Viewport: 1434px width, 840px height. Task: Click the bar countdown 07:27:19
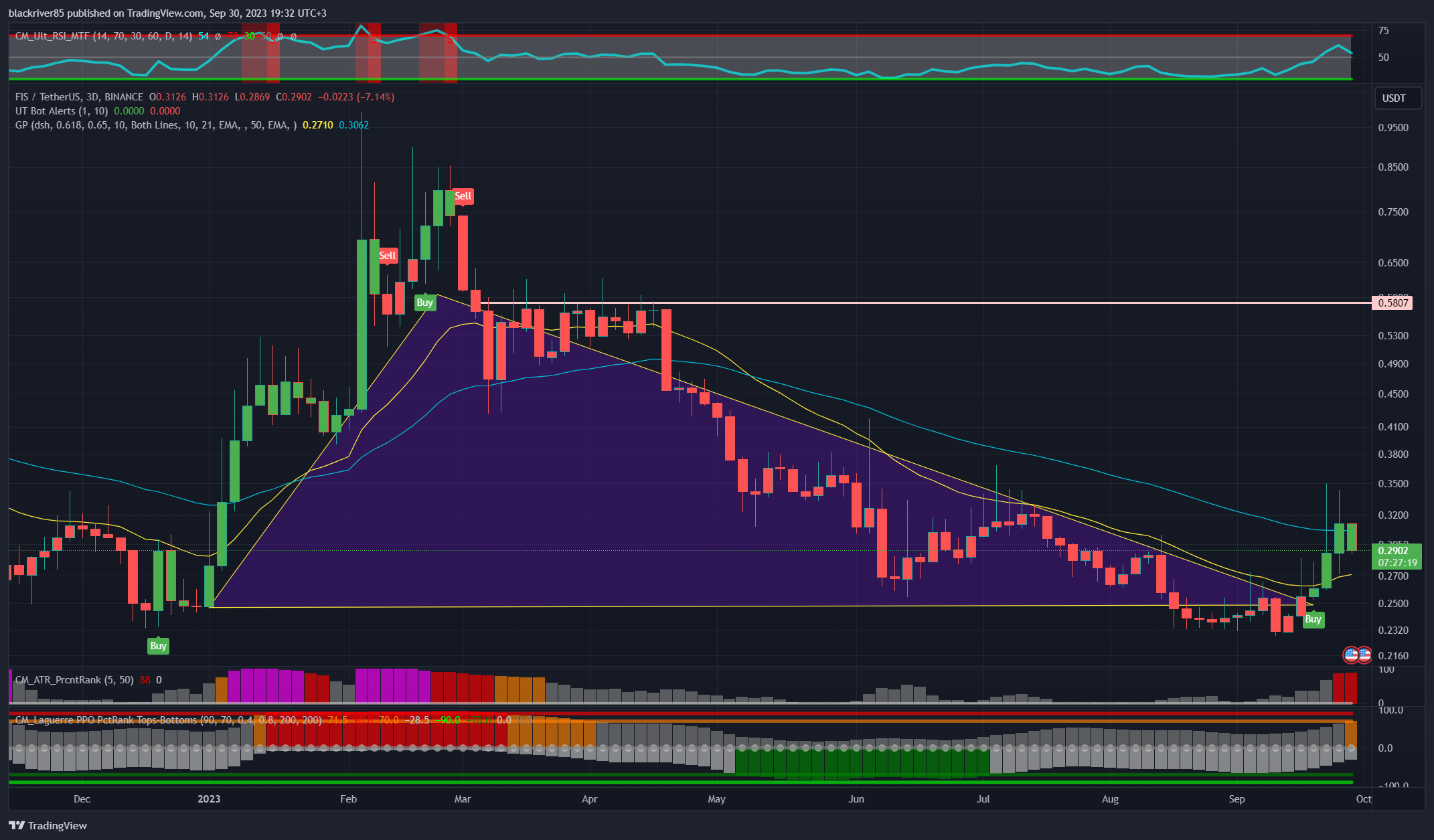click(x=1397, y=563)
